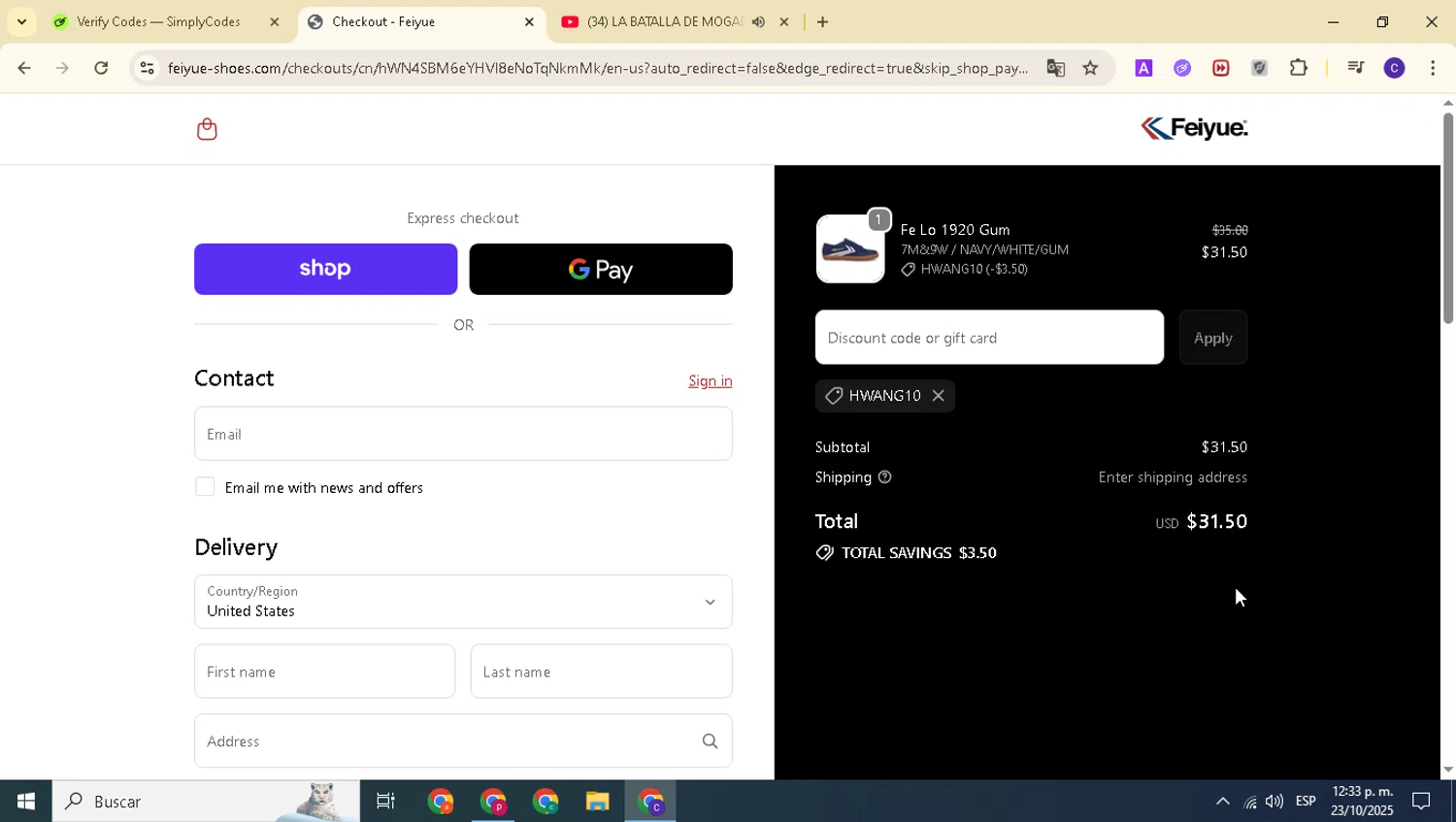The image size is (1456, 822).
Task: Open the notifications center icon
Action: pyautogui.click(x=1421, y=802)
